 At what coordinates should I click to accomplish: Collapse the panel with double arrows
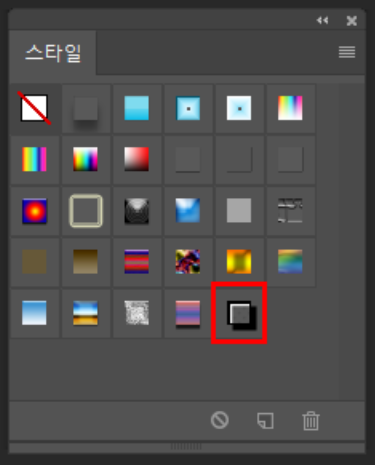pyautogui.click(x=322, y=21)
